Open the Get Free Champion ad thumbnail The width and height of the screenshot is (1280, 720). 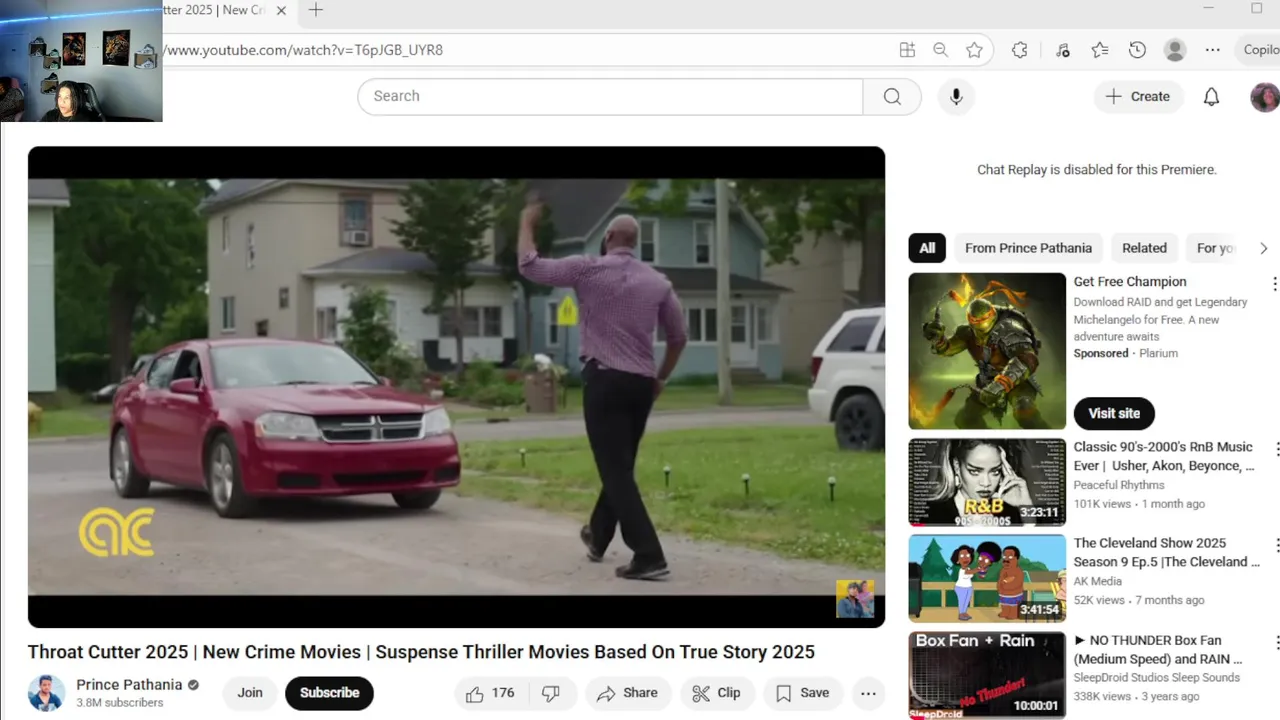[987, 351]
